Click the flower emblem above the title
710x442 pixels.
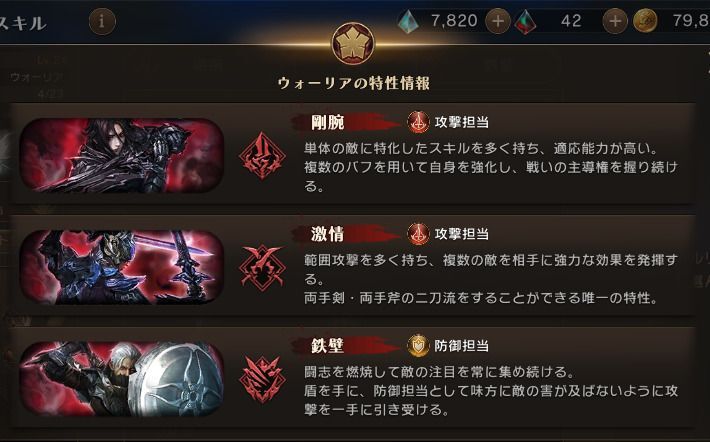point(353,44)
